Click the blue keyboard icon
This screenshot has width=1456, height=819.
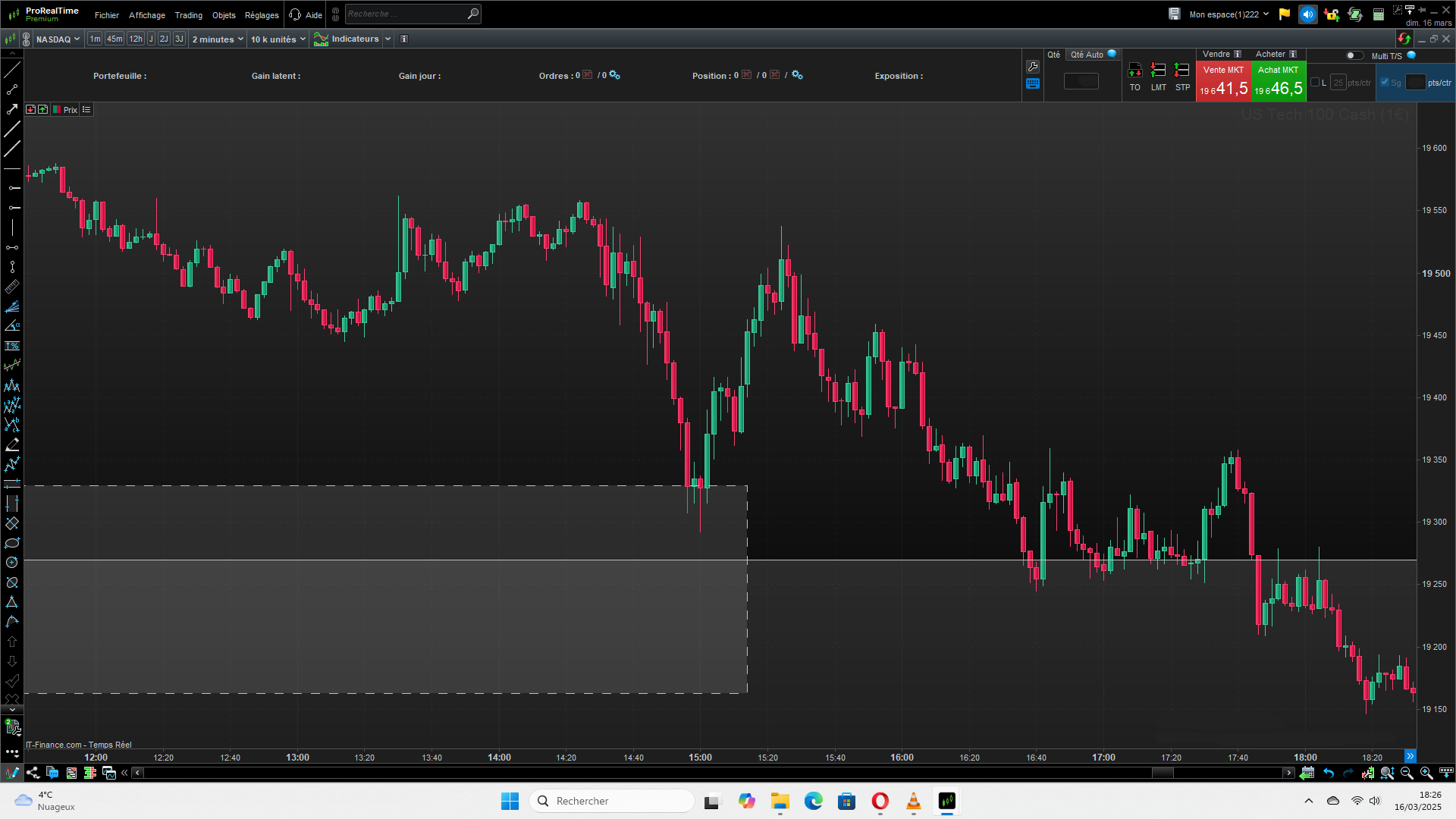pos(1032,83)
